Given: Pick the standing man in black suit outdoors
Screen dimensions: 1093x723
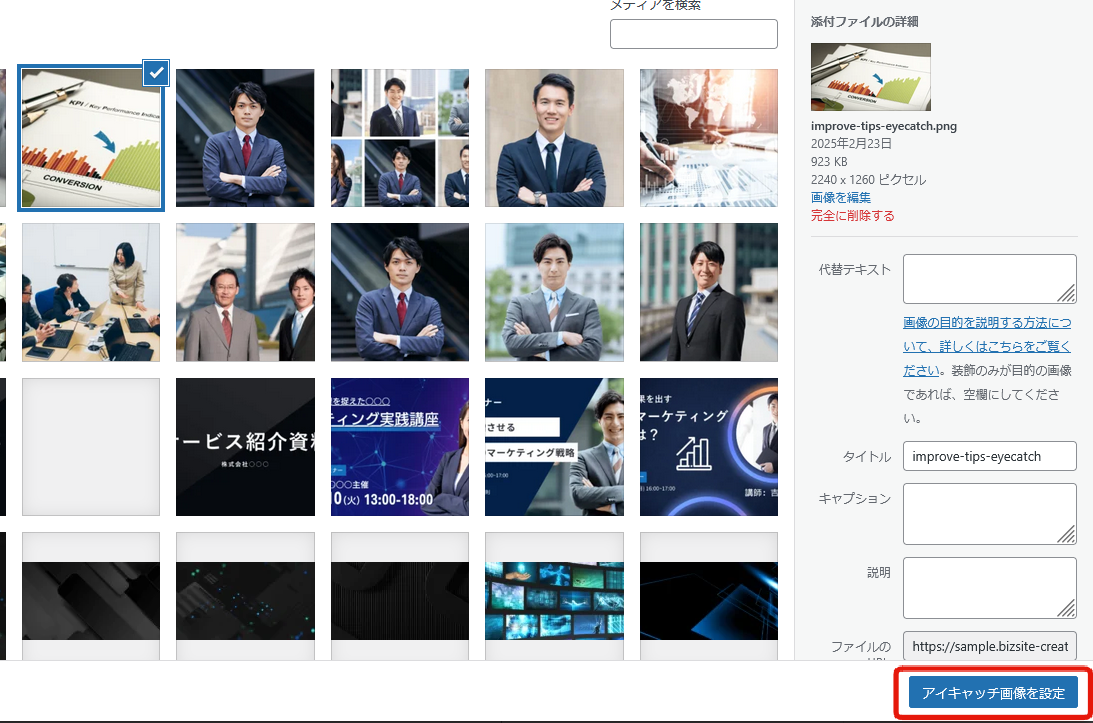Looking at the screenshot, I should point(709,292).
